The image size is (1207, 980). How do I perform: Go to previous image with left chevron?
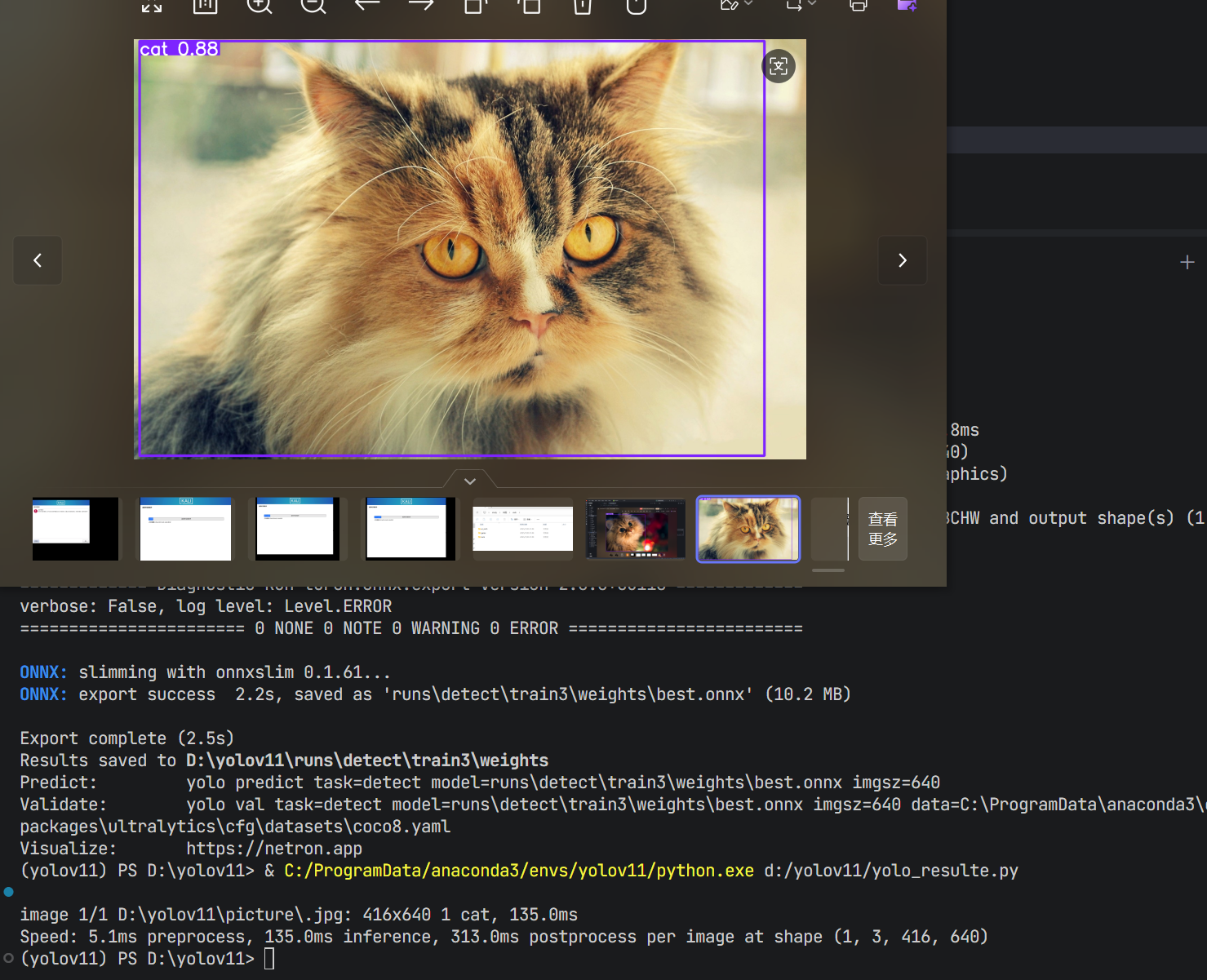tap(38, 260)
